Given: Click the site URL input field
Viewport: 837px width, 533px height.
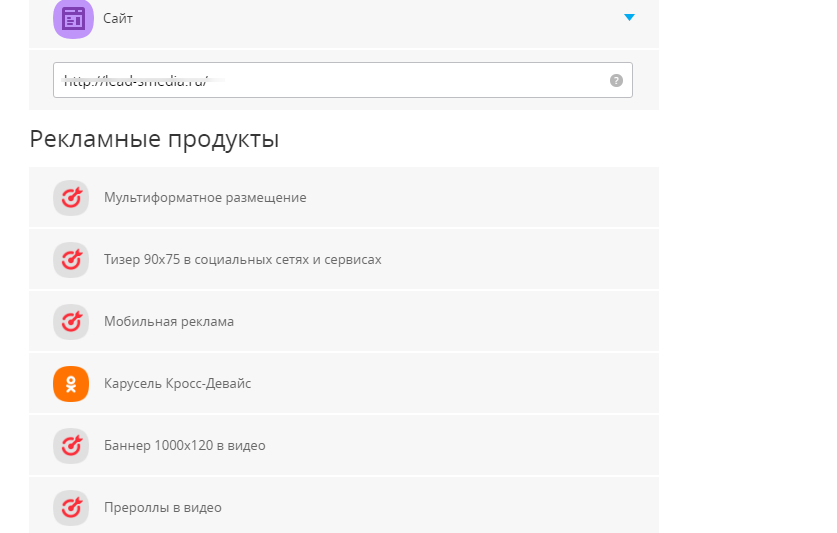Looking at the screenshot, I should 343,80.
